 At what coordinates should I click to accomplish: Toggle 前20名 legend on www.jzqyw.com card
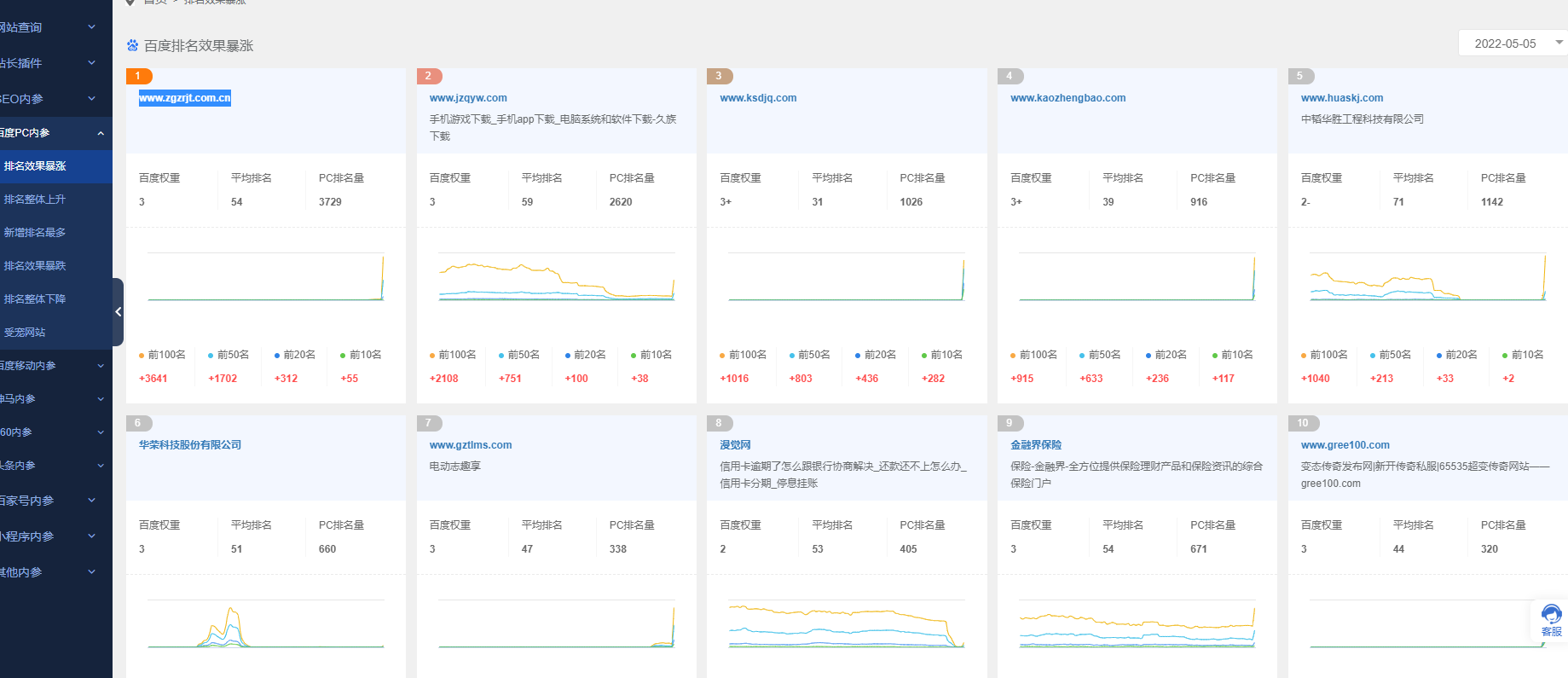pos(586,355)
